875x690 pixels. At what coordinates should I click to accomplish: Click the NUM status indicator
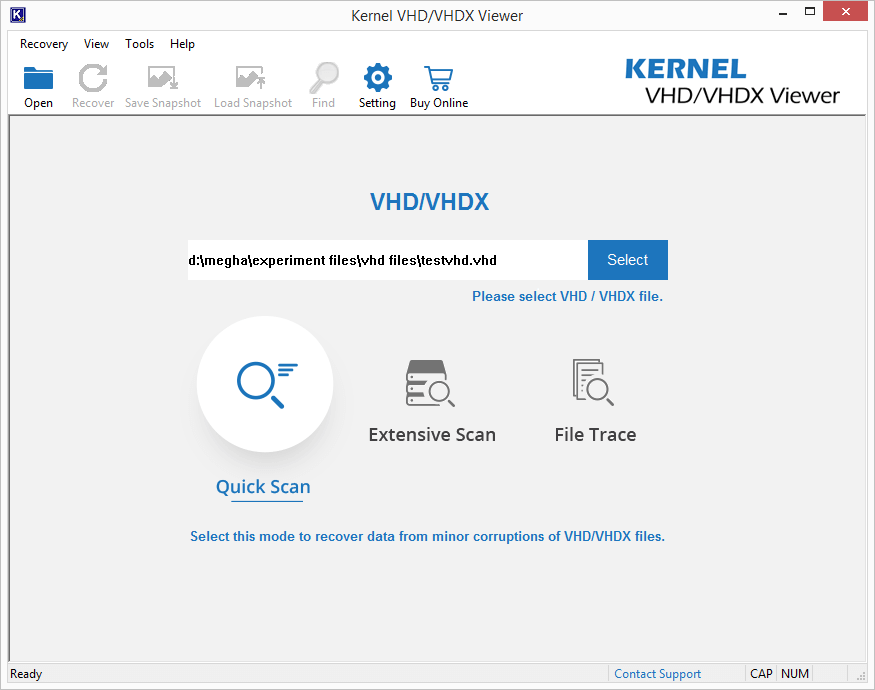[x=795, y=674]
